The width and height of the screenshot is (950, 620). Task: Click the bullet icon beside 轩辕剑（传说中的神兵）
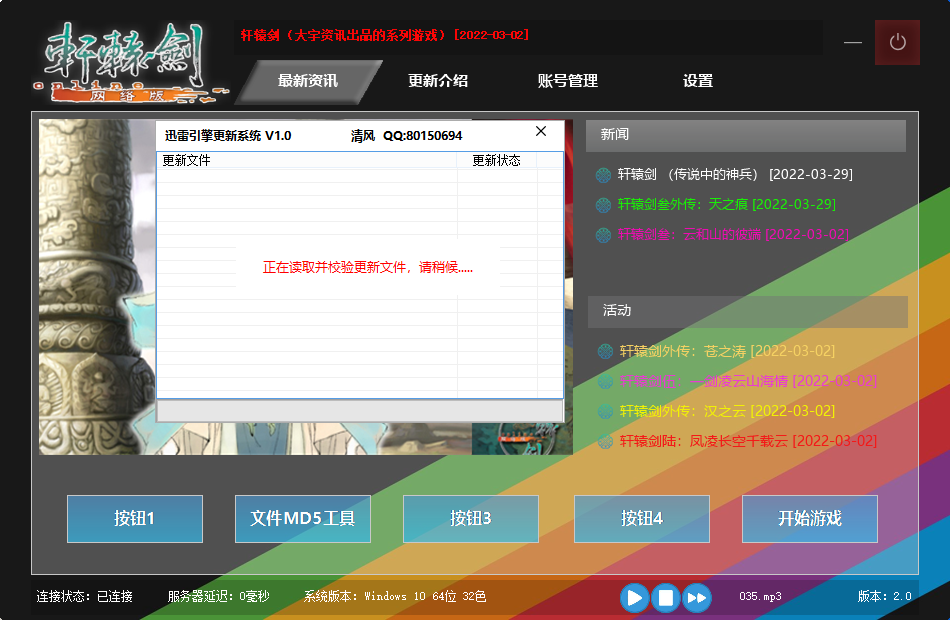tap(603, 175)
